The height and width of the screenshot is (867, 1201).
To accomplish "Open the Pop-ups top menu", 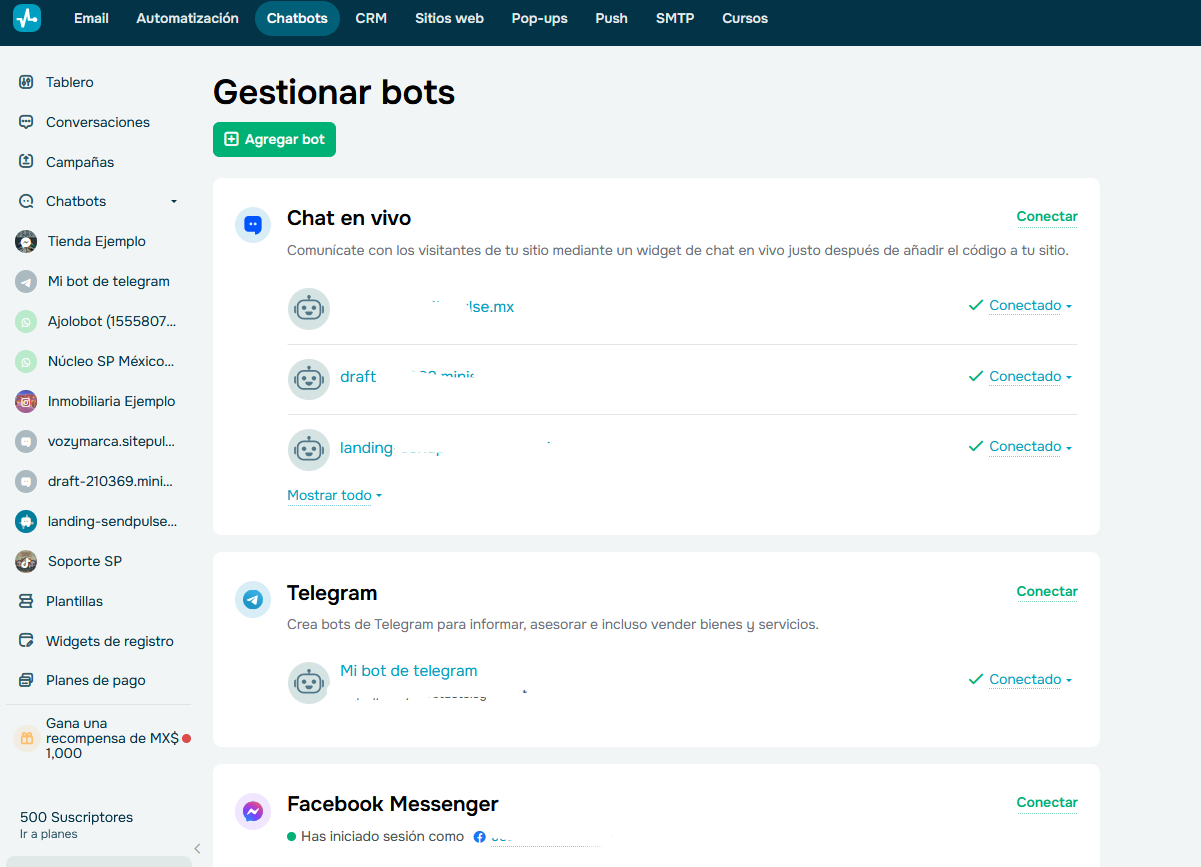I will pyautogui.click(x=539, y=18).
